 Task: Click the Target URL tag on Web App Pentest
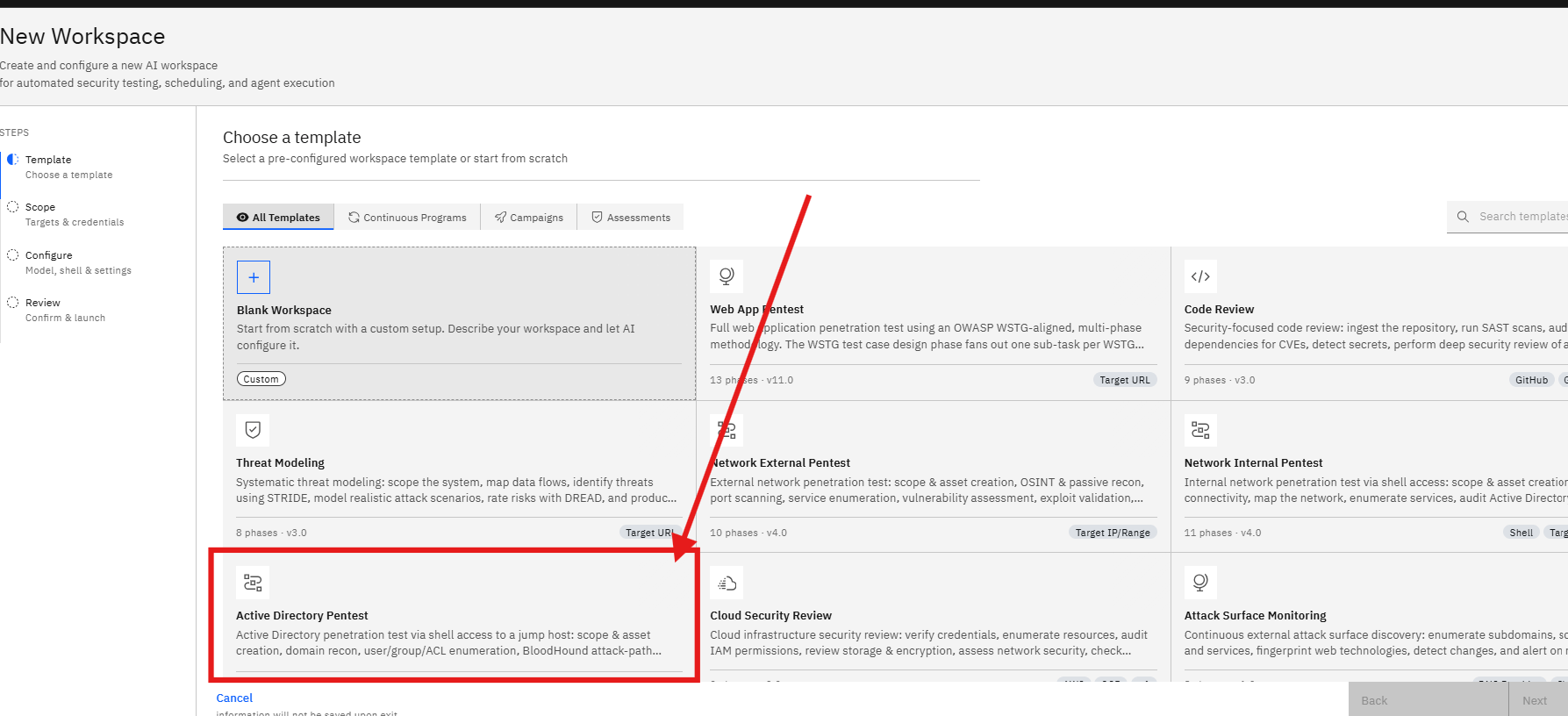(1125, 380)
